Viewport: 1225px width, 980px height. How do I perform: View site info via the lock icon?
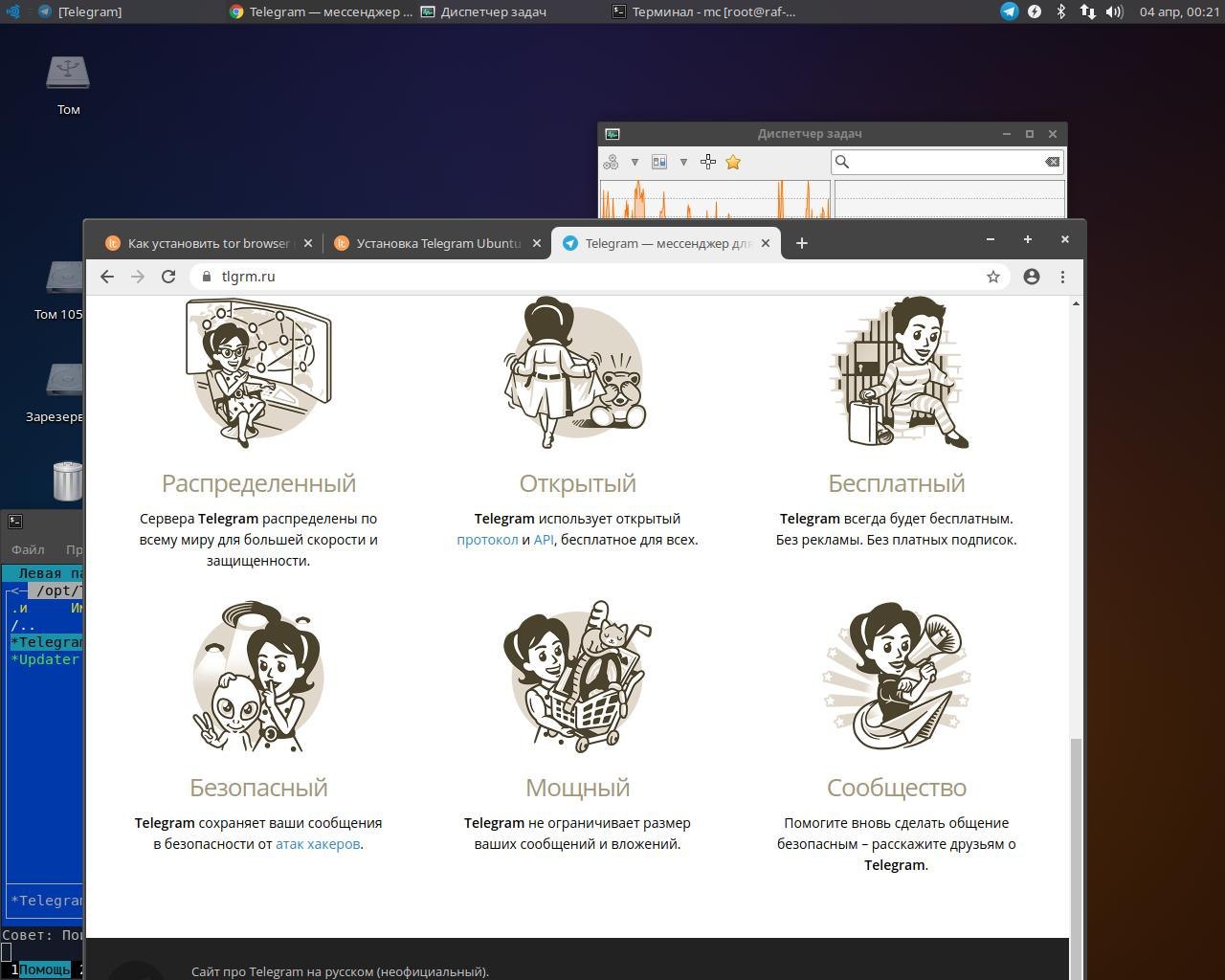click(206, 277)
